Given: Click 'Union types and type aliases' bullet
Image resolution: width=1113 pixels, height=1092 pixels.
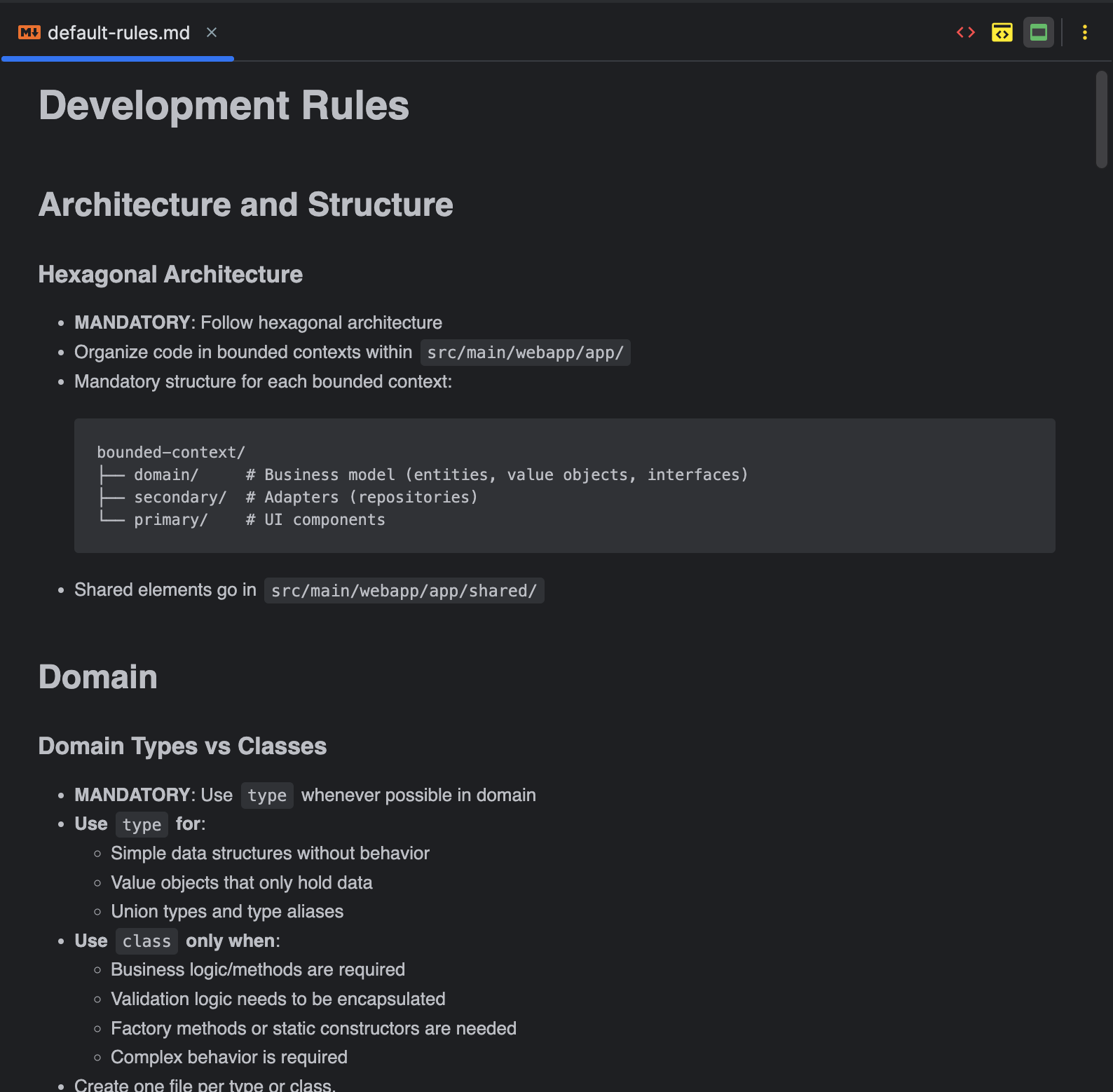Looking at the screenshot, I should point(227,911).
